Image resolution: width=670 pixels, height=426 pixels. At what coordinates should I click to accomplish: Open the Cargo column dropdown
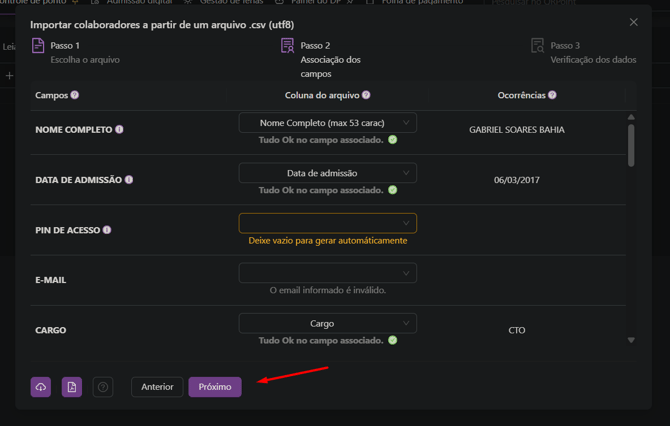click(328, 323)
